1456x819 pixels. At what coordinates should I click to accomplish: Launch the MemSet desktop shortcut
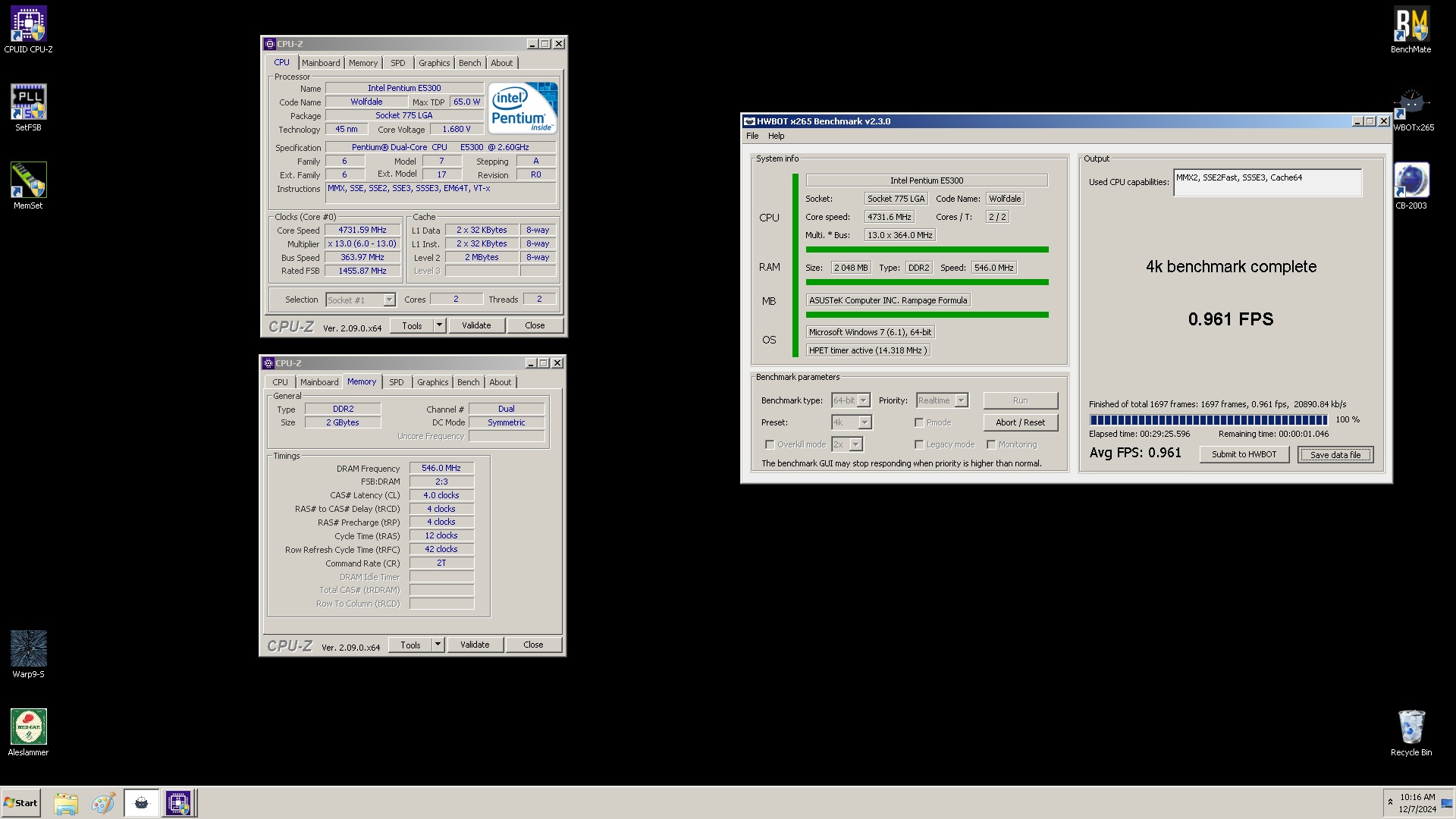(28, 186)
